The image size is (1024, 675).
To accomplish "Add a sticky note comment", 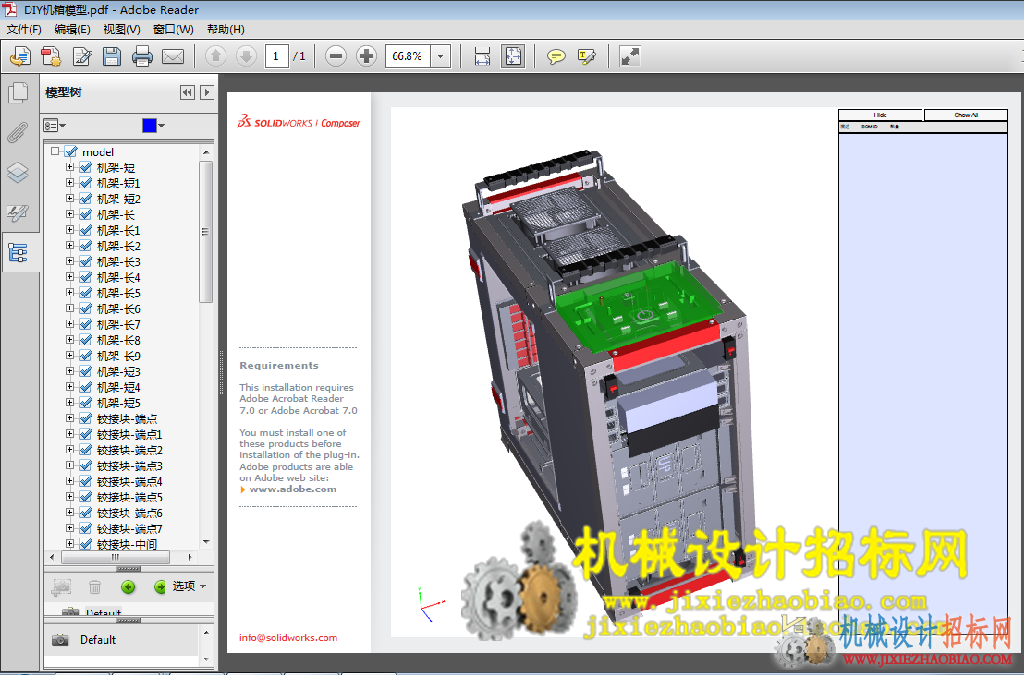I will coord(556,57).
